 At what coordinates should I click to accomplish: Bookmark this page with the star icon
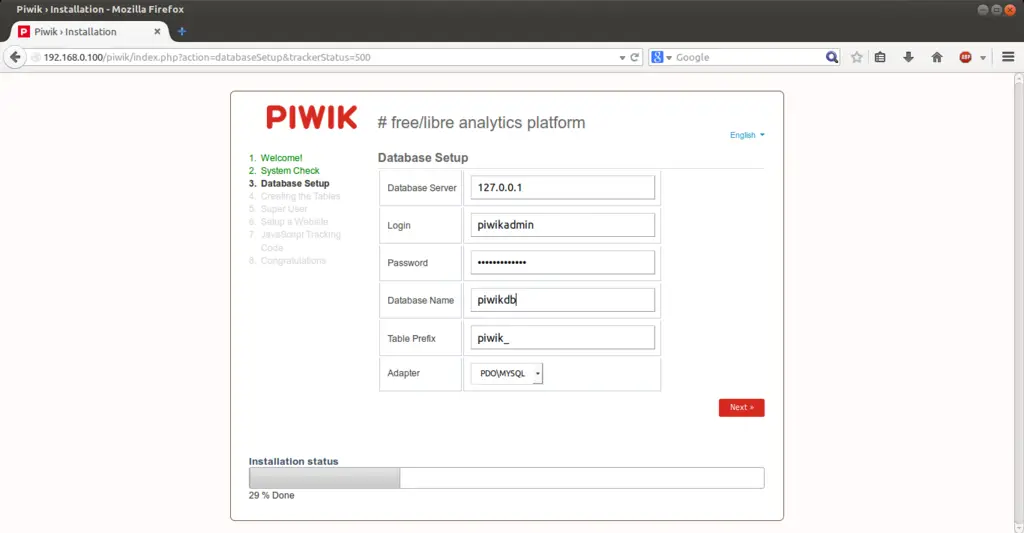pyautogui.click(x=857, y=57)
